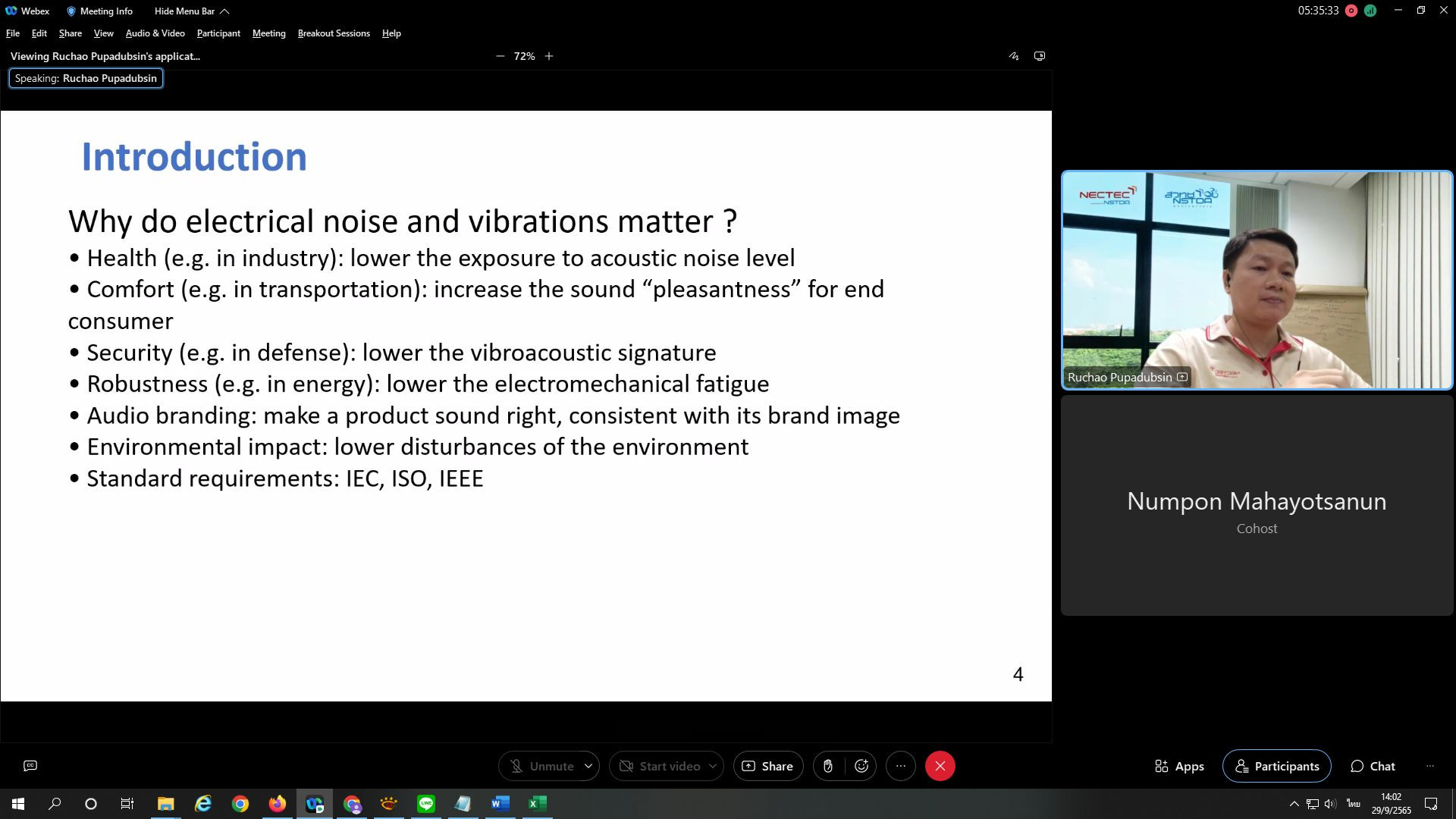Screen dimensions: 1456x819
Task: Open the Windows notification center
Action: point(1431,804)
